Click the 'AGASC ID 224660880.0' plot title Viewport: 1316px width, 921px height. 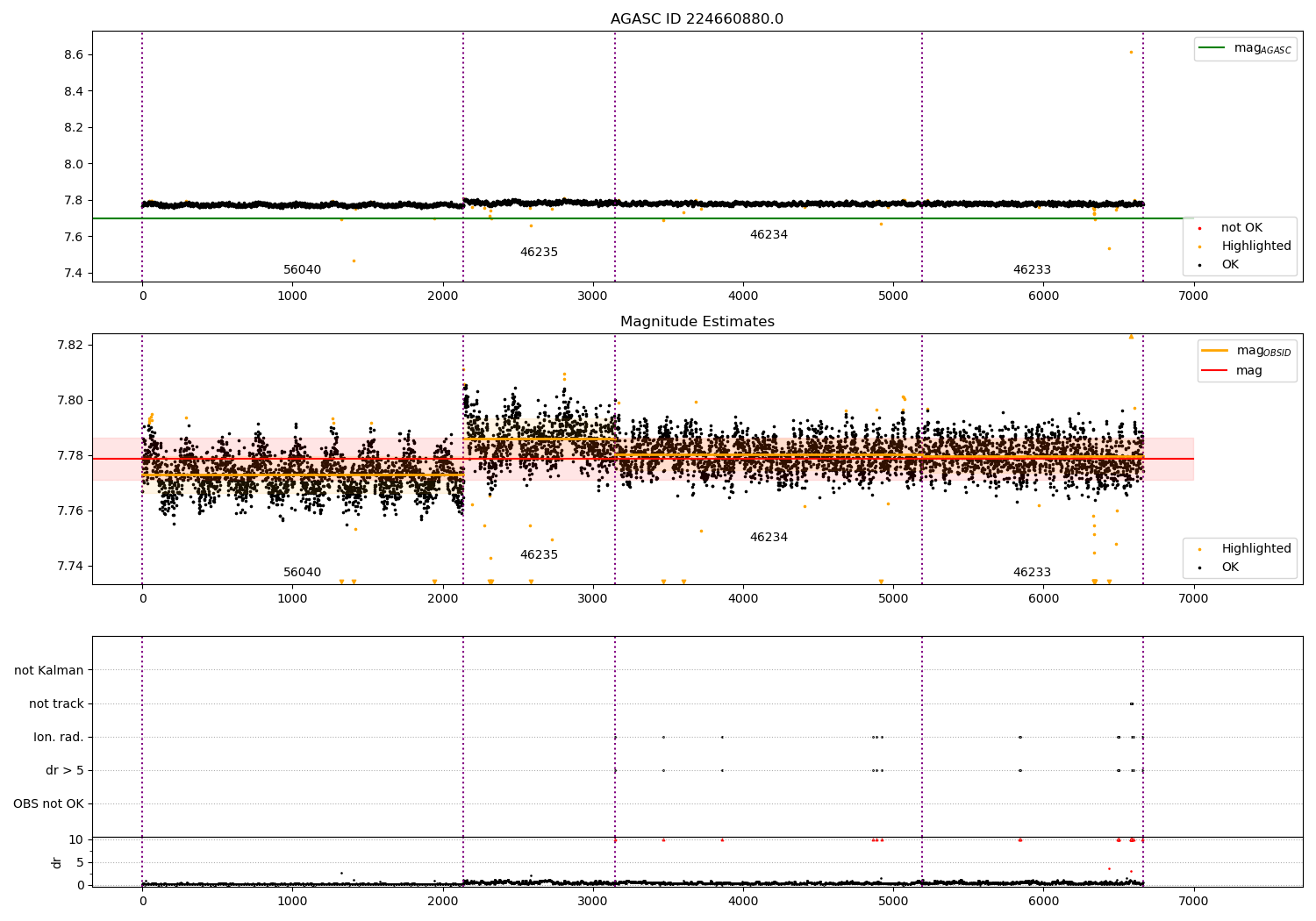pyautogui.click(x=697, y=19)
